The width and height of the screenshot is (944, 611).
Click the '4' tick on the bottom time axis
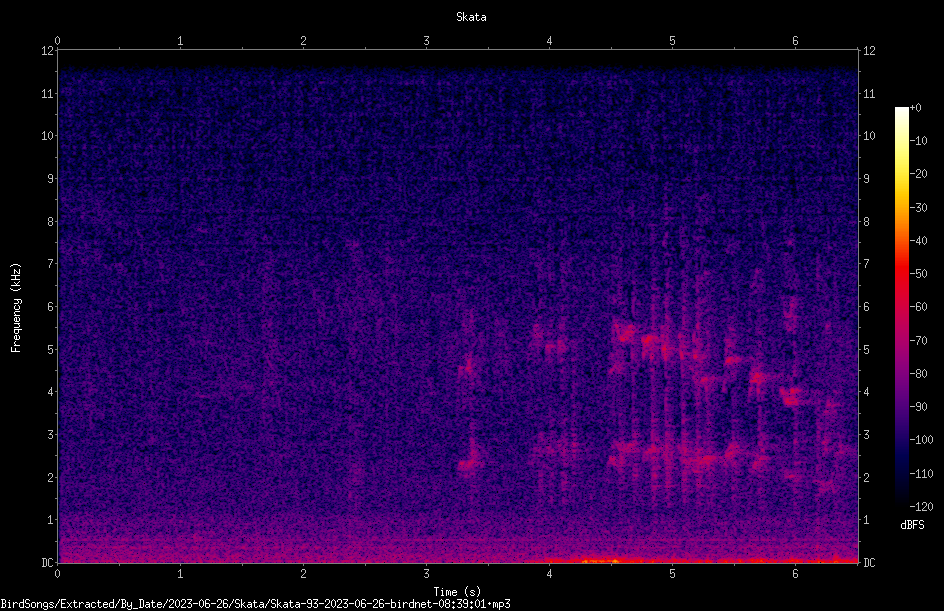[x=549, y=574]
